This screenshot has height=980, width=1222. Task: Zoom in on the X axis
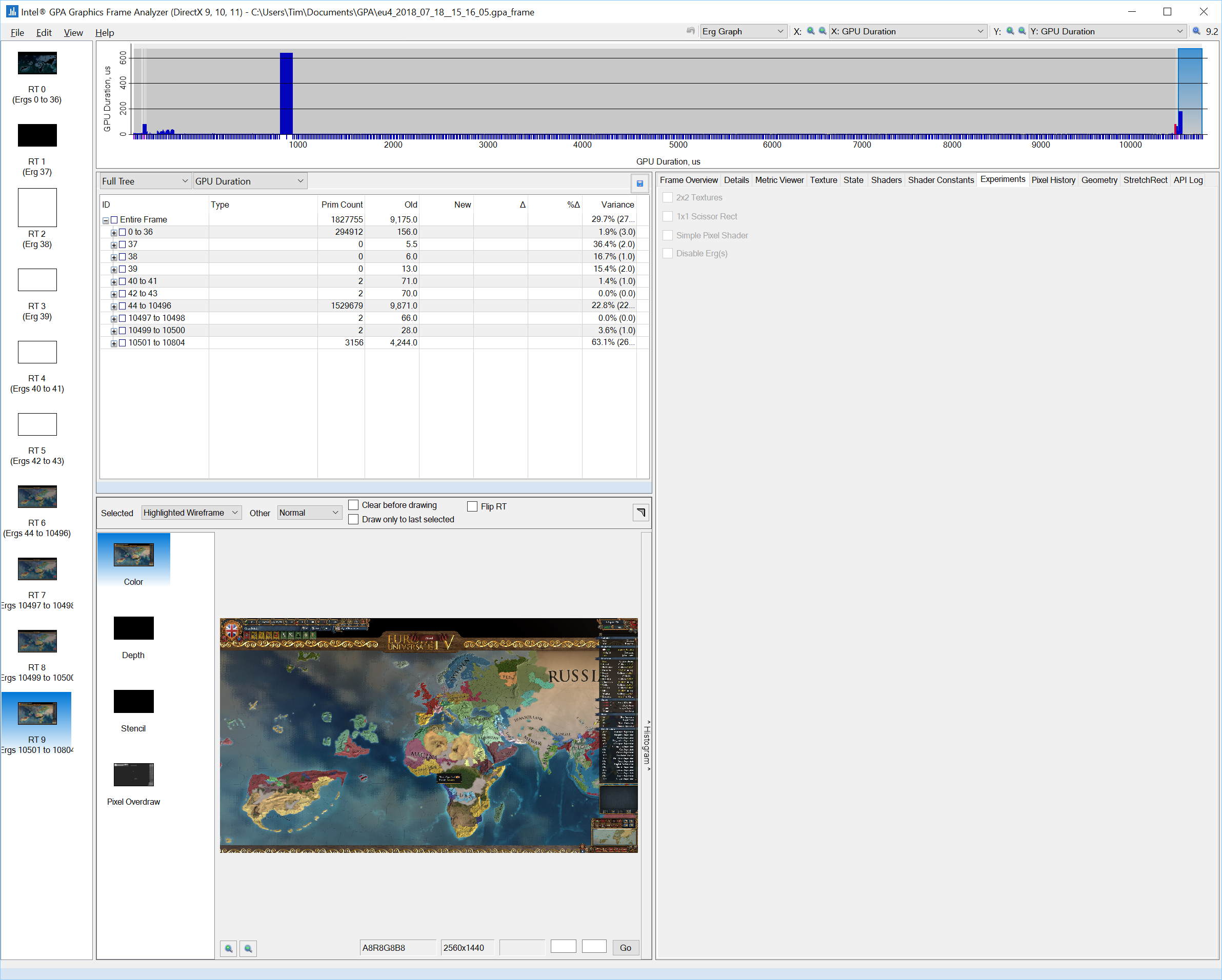click(811, 31)
